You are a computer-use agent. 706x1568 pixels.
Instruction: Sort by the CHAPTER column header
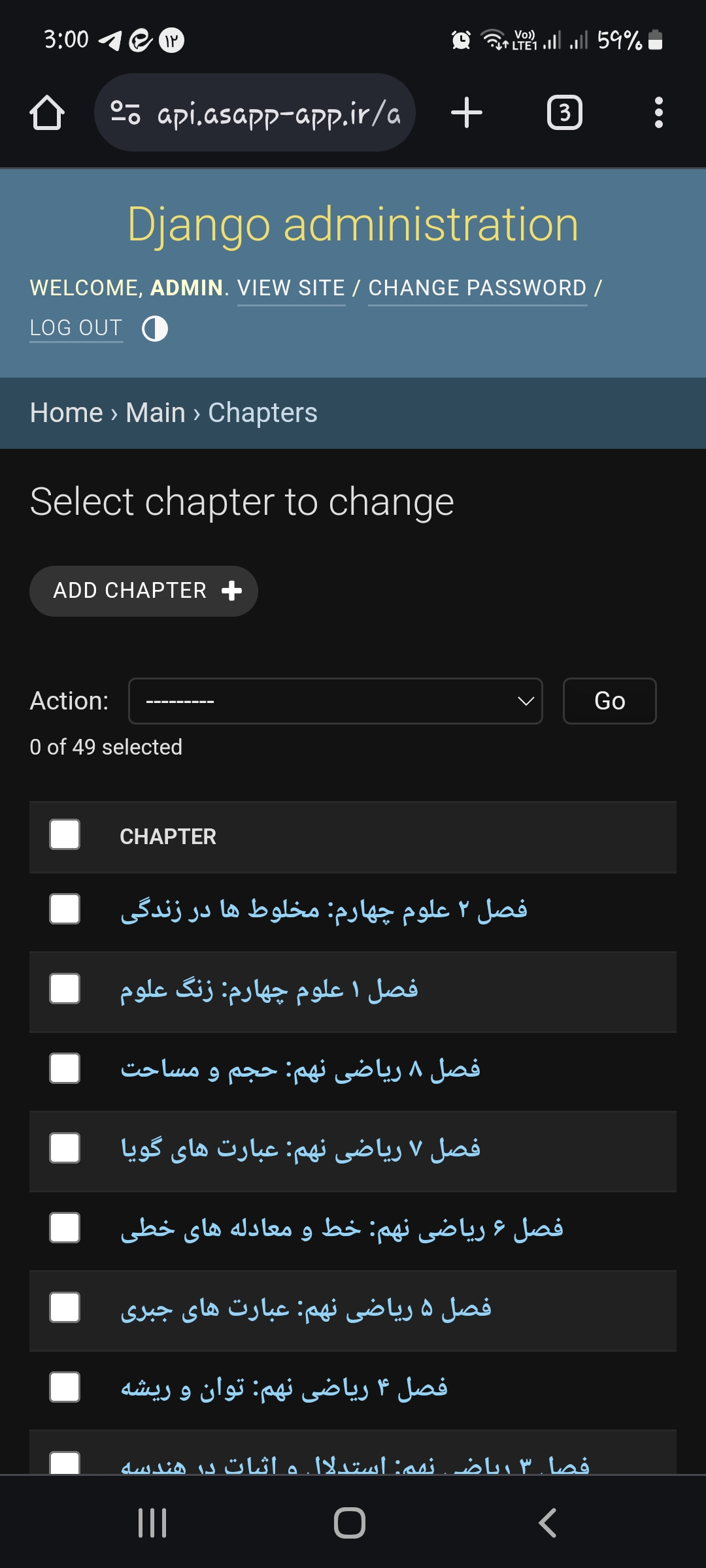(168, 836)
